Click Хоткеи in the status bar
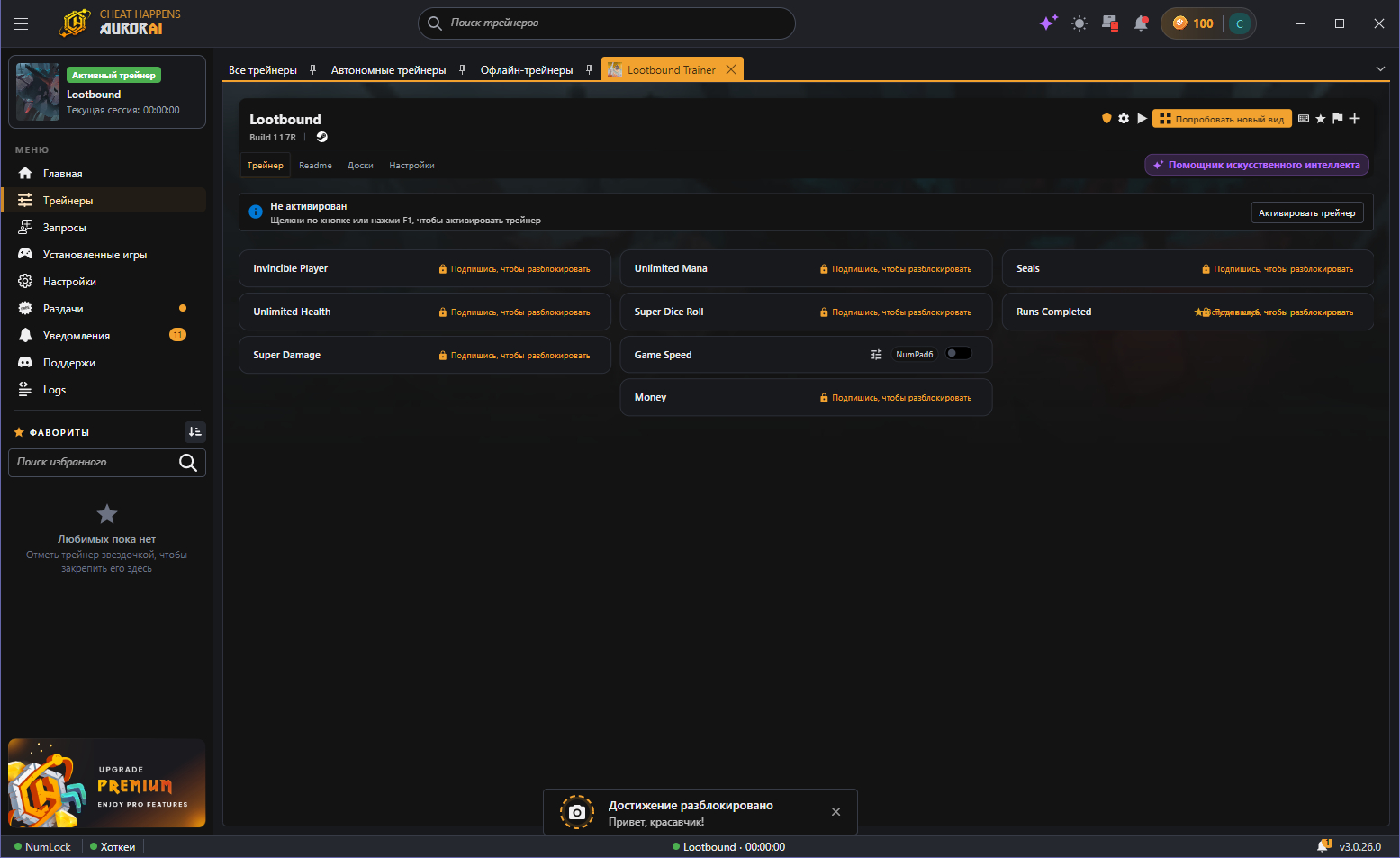 click(x=113, y=847)
